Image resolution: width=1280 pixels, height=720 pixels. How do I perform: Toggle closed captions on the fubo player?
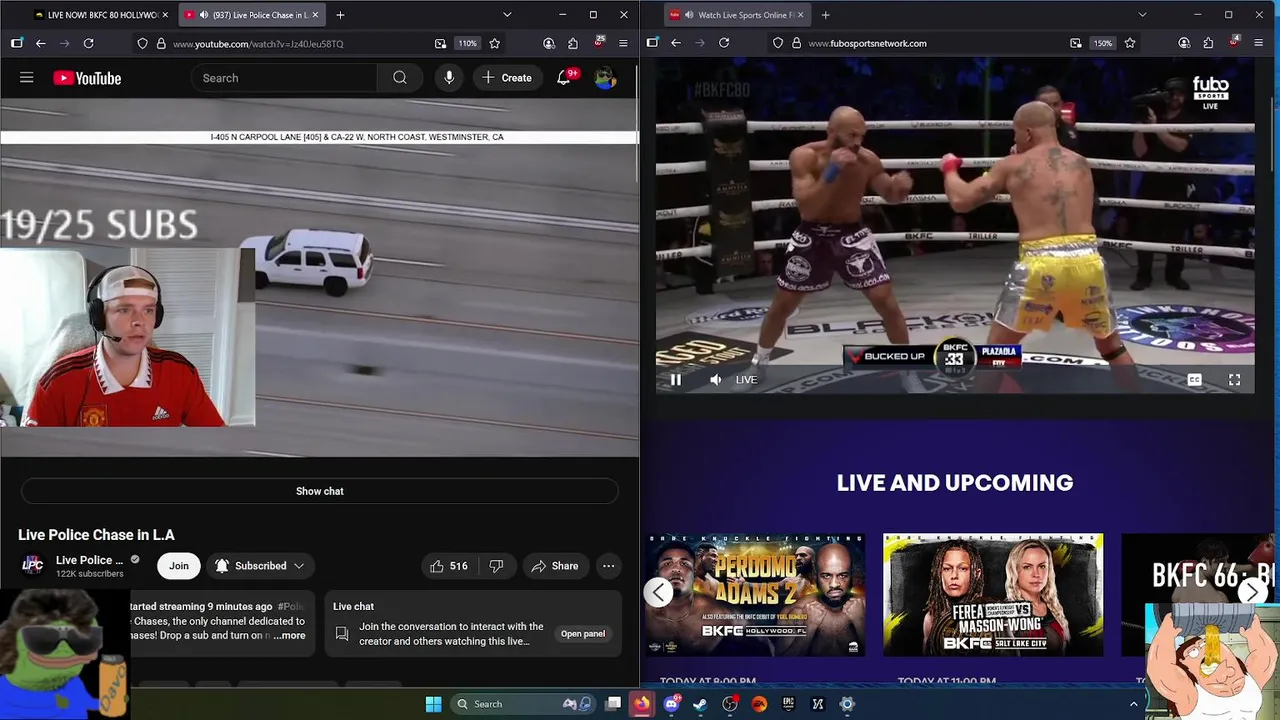(x=1194, y=380)
